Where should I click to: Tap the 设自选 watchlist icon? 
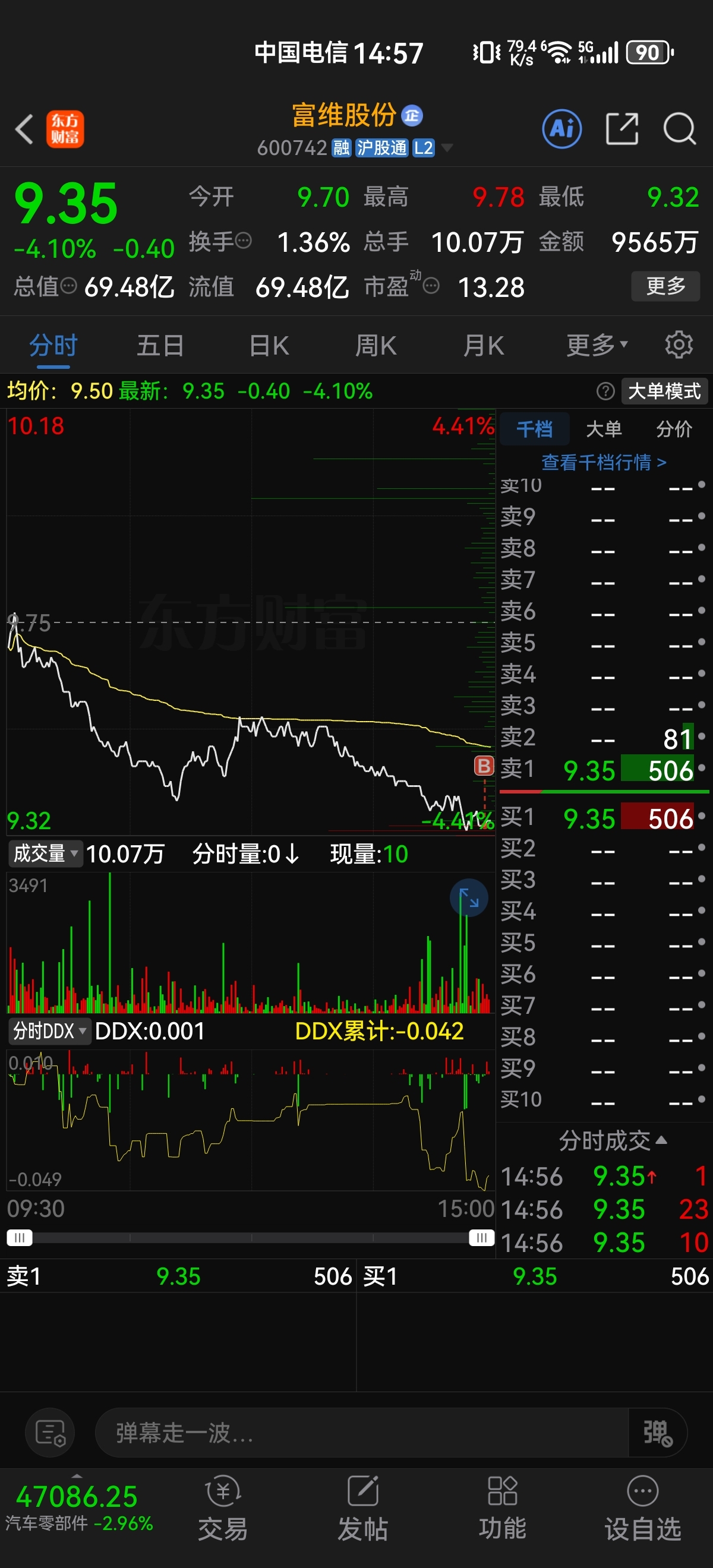tap(642, 1509)
